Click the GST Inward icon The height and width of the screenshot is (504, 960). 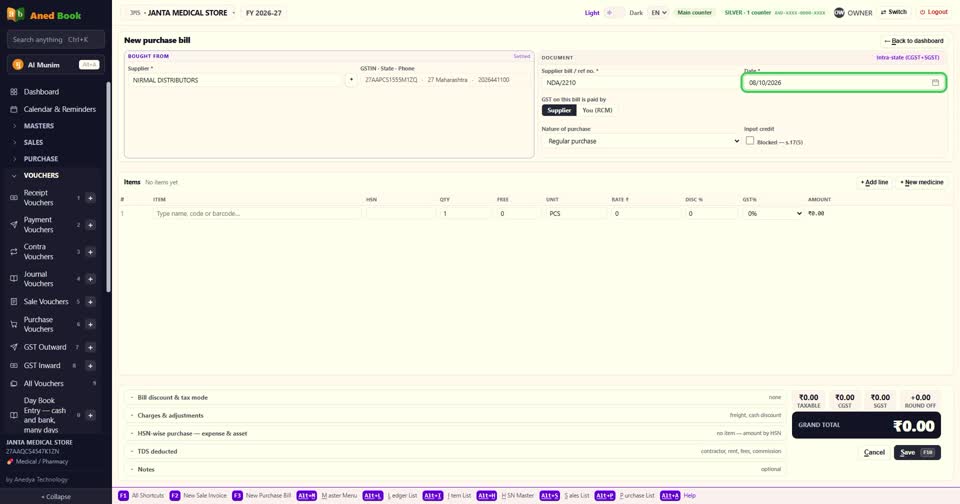click(x=13, y=366)
